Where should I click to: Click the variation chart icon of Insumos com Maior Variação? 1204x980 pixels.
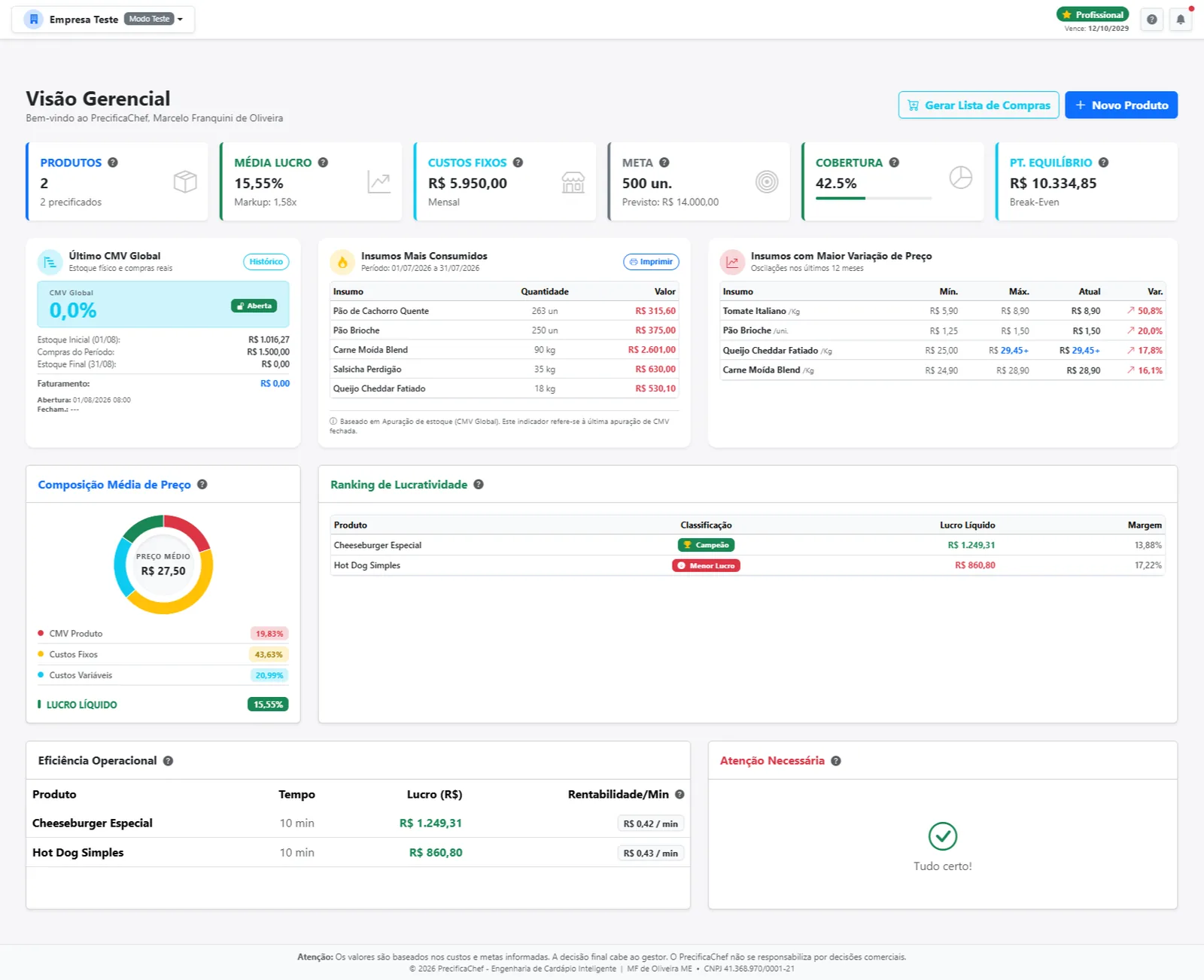732,262
